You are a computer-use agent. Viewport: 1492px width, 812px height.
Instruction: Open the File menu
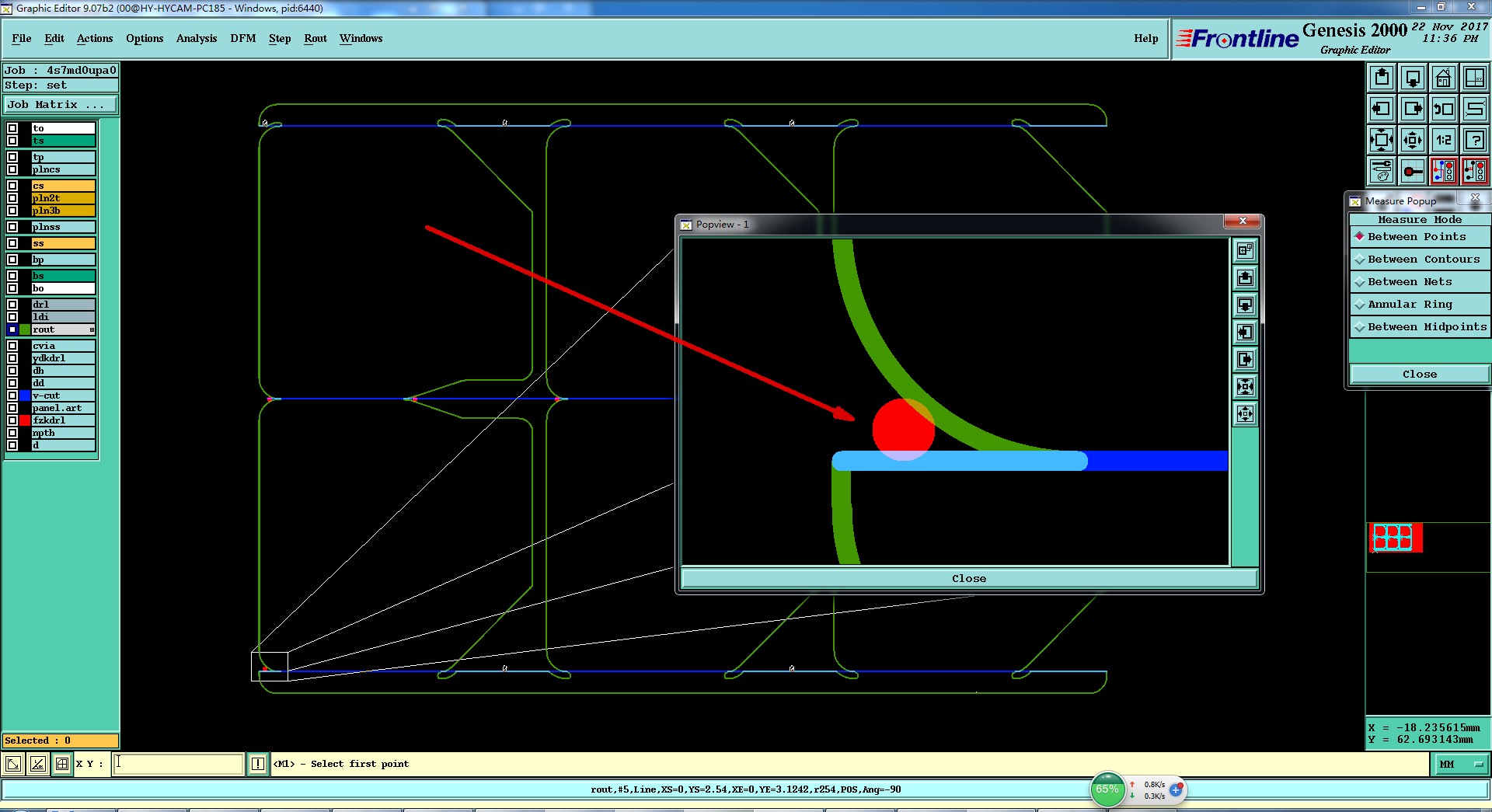[x=22, y=38]
